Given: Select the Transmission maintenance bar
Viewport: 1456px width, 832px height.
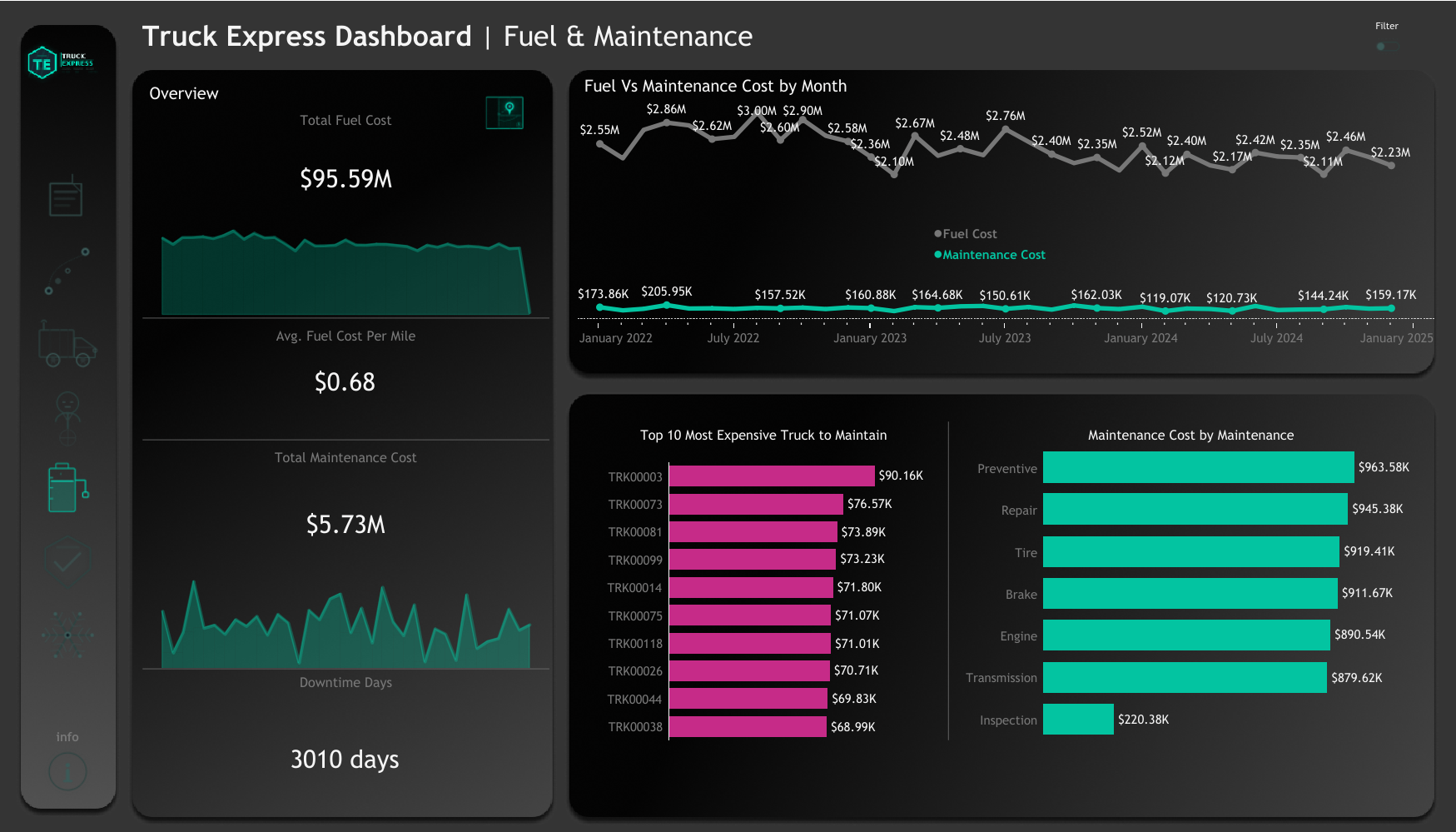Looking at the screenshot, I should pyautogui.click(x=1185, y=677).
